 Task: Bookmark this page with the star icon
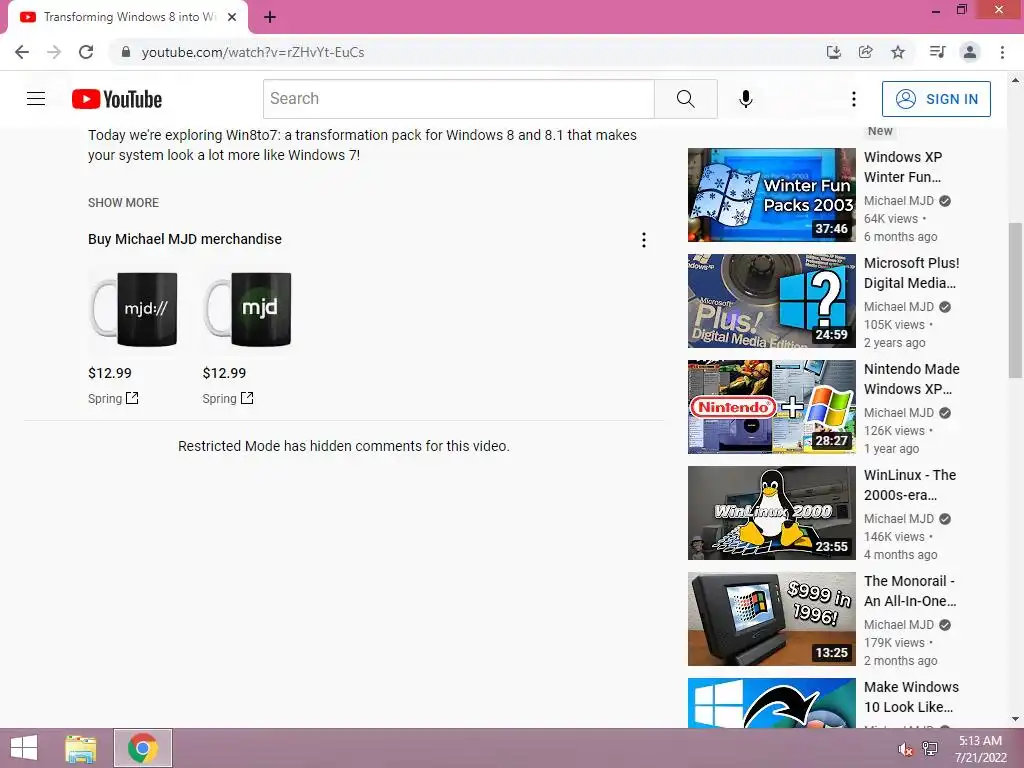click(x=898, y=52)
